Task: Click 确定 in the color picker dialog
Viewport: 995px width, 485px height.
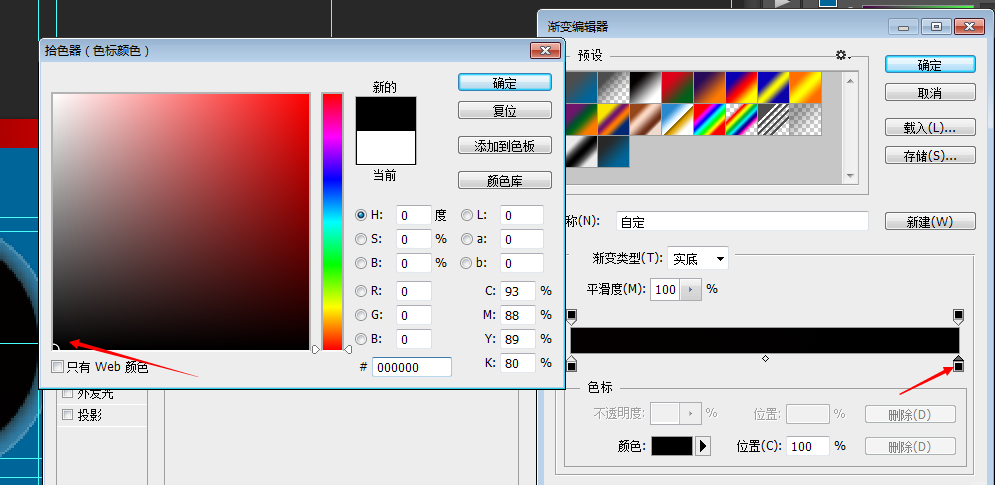Action: (504, 83)
